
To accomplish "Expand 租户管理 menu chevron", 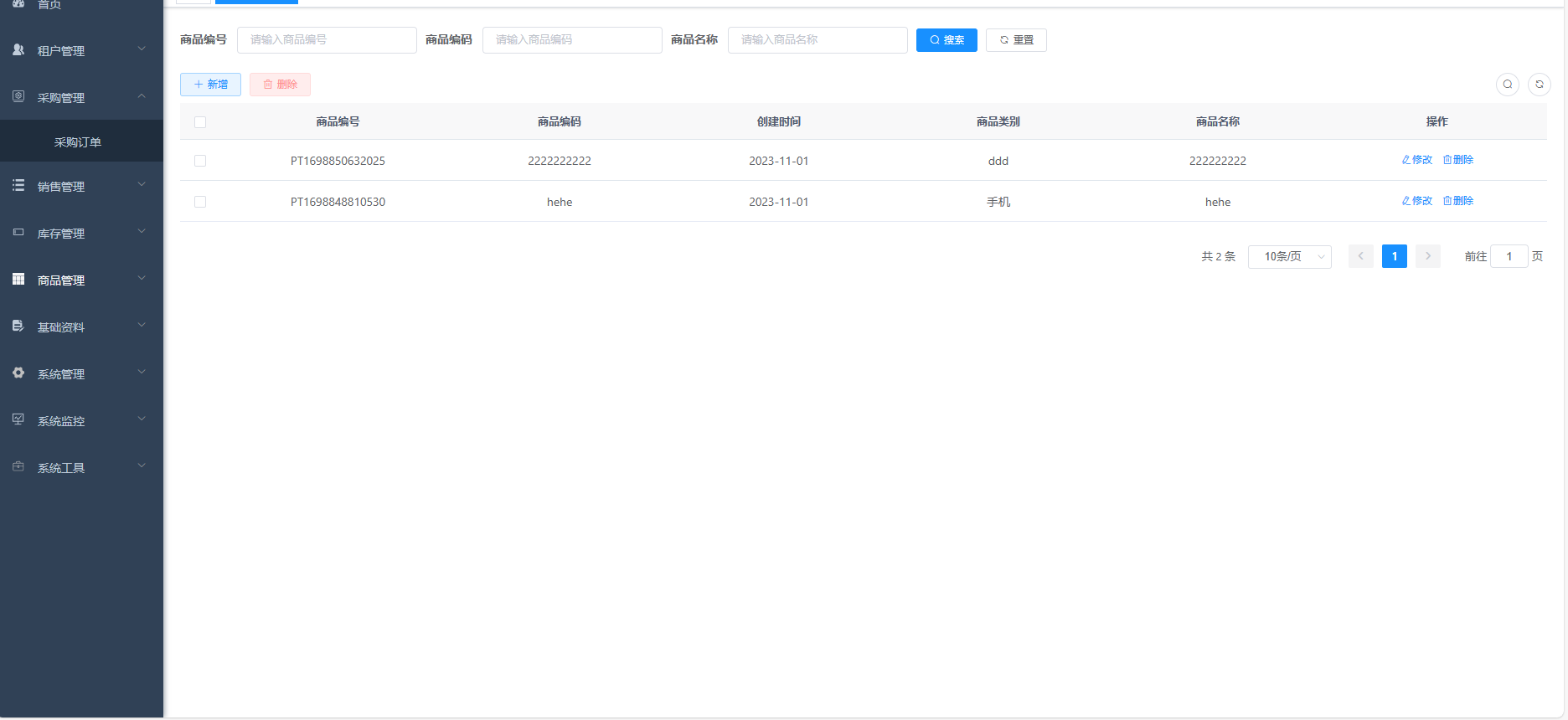I will pos(142,49).
